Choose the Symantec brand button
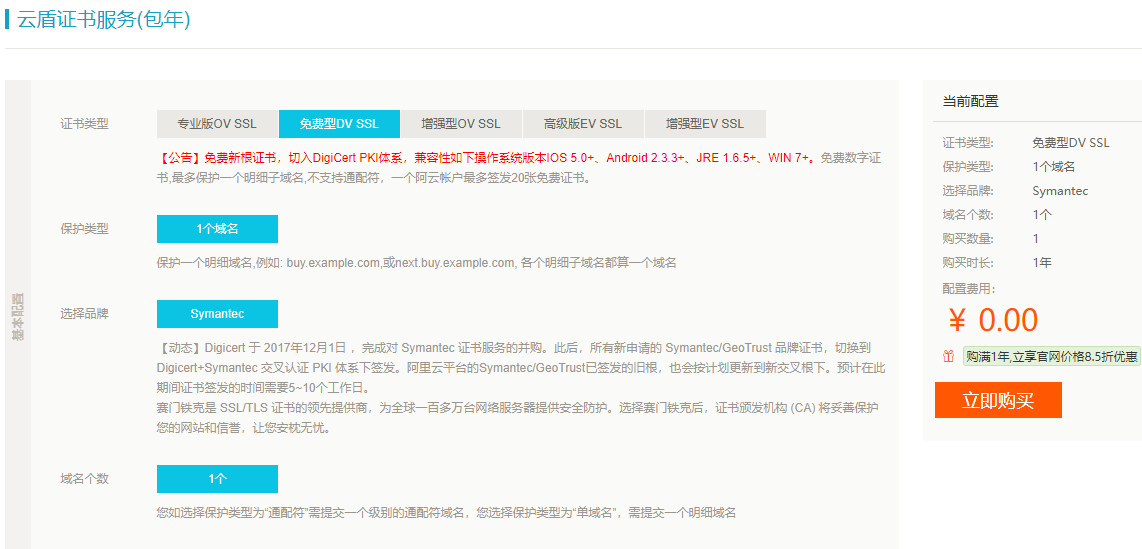 coord(217,314)
